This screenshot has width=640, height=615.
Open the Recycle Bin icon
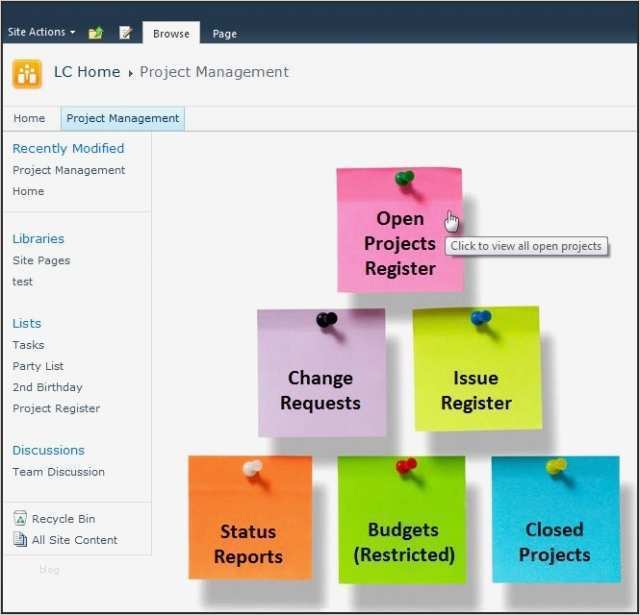[x=20, y=519]
